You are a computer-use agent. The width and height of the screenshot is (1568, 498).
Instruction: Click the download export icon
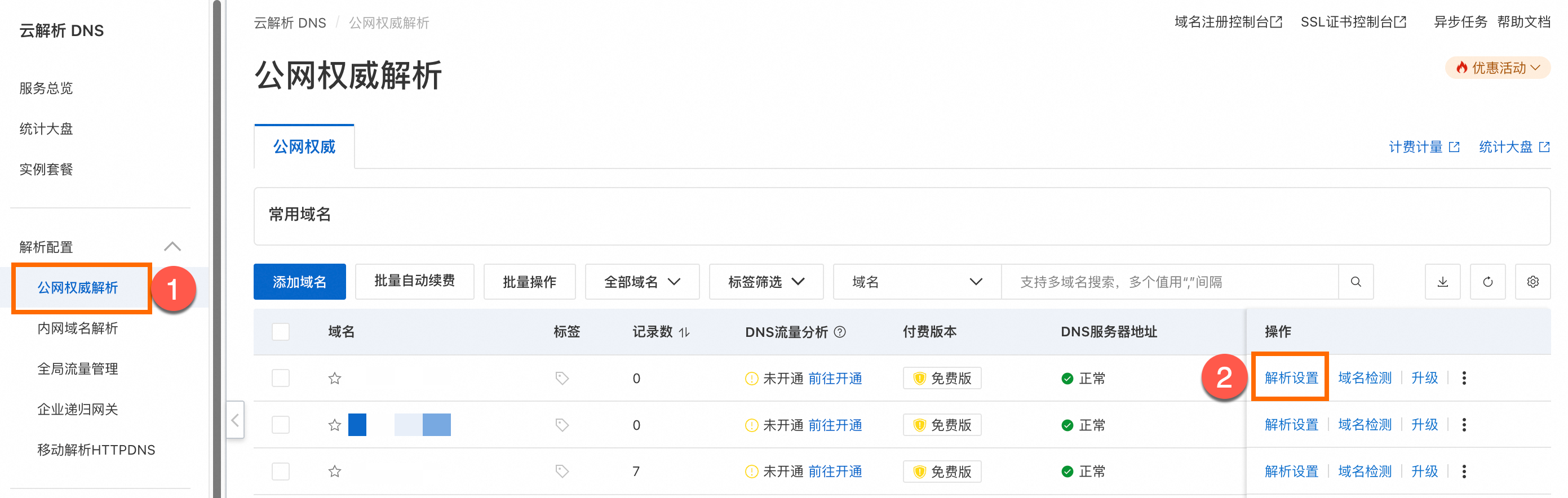pos(1442,282)
